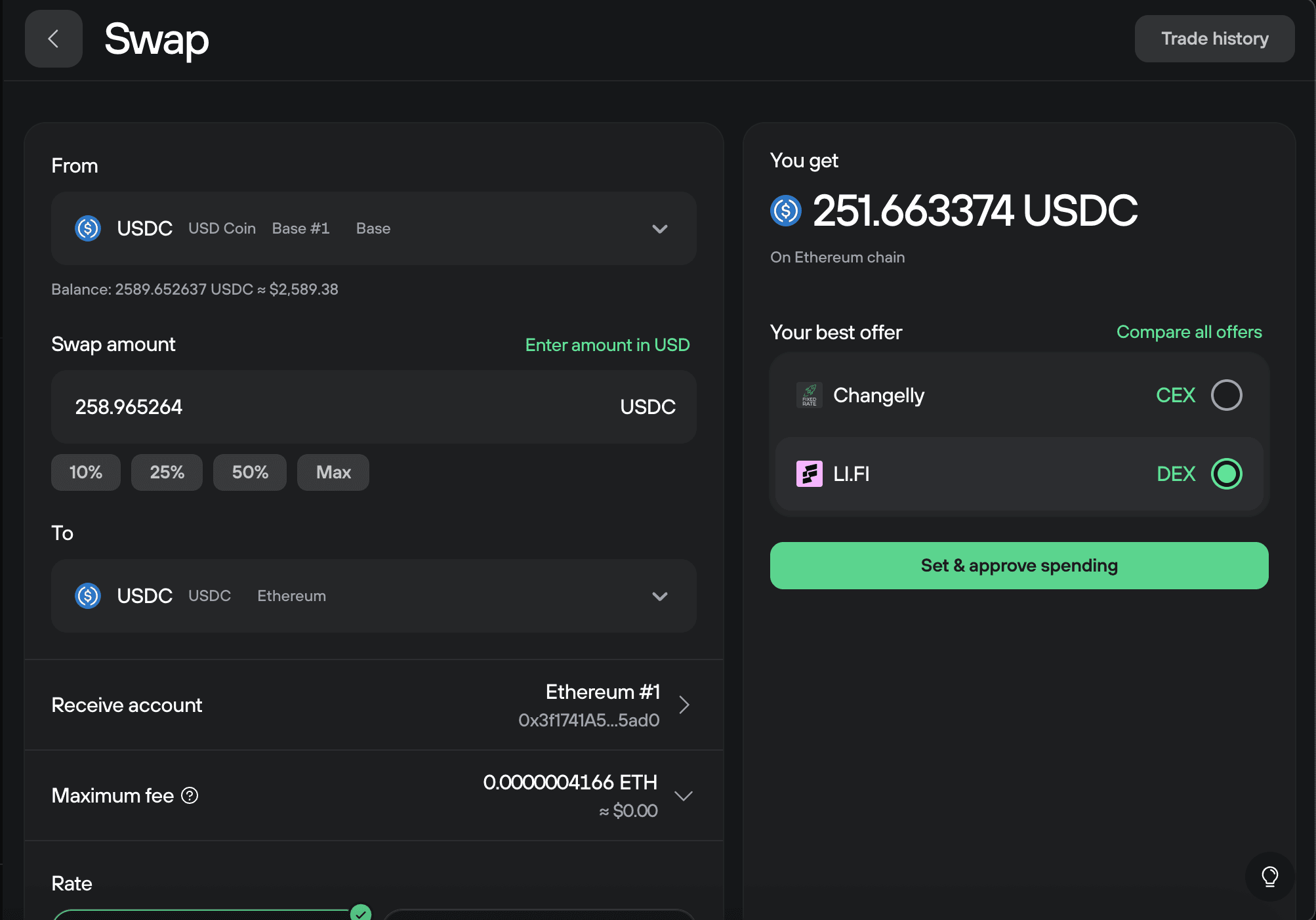Select the Max amount preset
Image resolution: width=1316 pixels, height=920 pixels.
(x=333, y=472)
